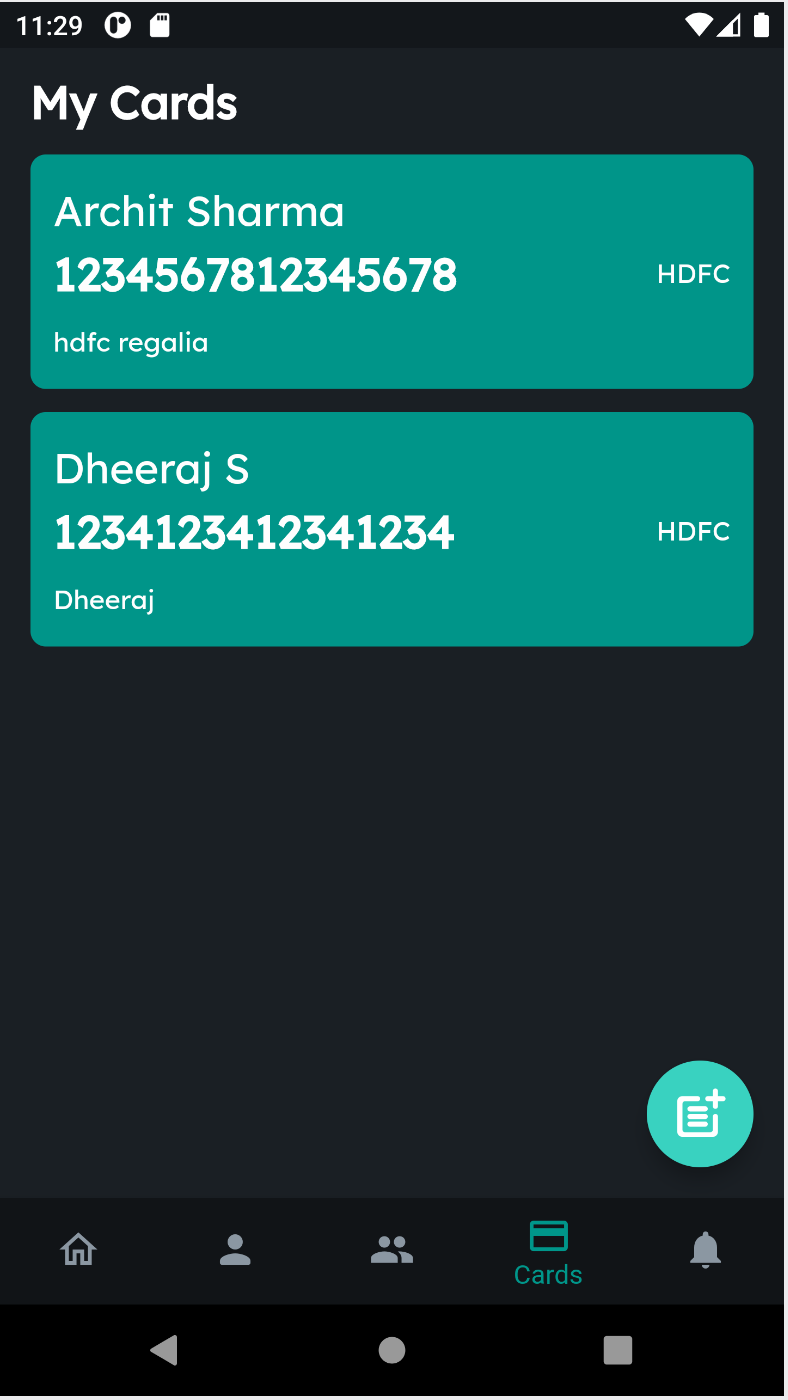Go to the single-person profile tab
788x1400 pixels.
[x=235, y=1249]
